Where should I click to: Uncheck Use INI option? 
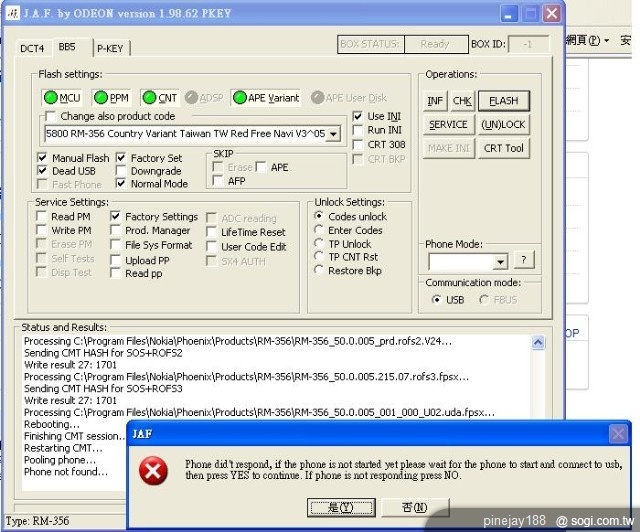point(358,116)
